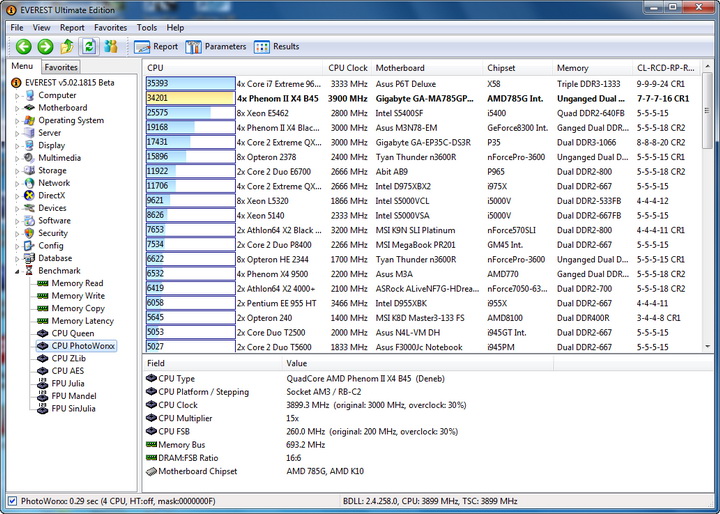The height and width of the screenshot is (514, 720).
Task: Click the users icon in toolbar
Action: click(111, 46)
